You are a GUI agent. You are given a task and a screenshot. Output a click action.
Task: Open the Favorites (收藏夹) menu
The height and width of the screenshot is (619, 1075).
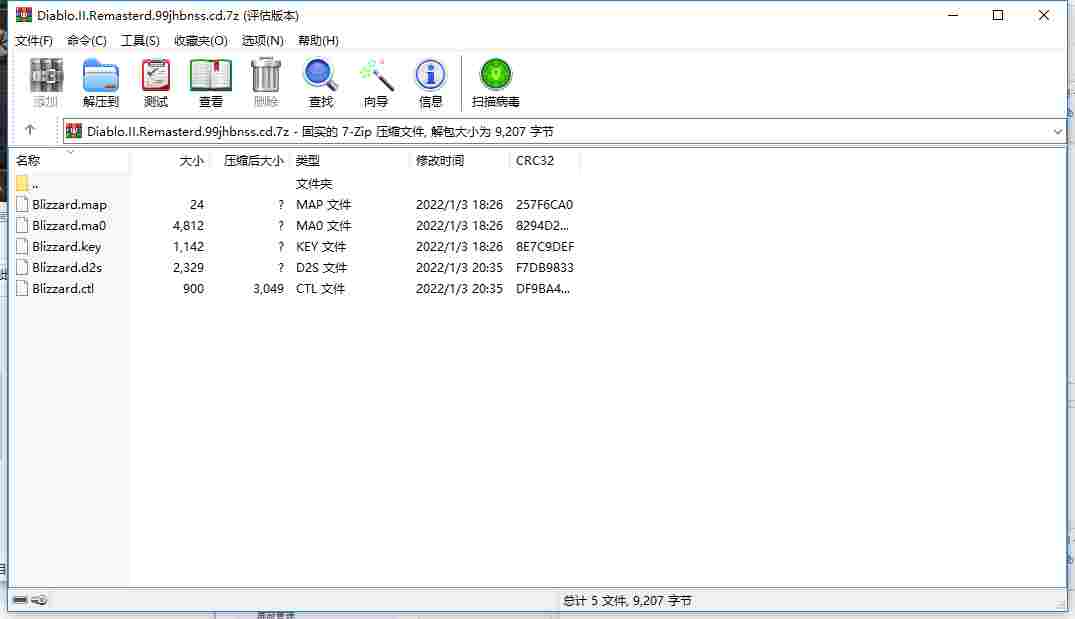pos(201,40)
